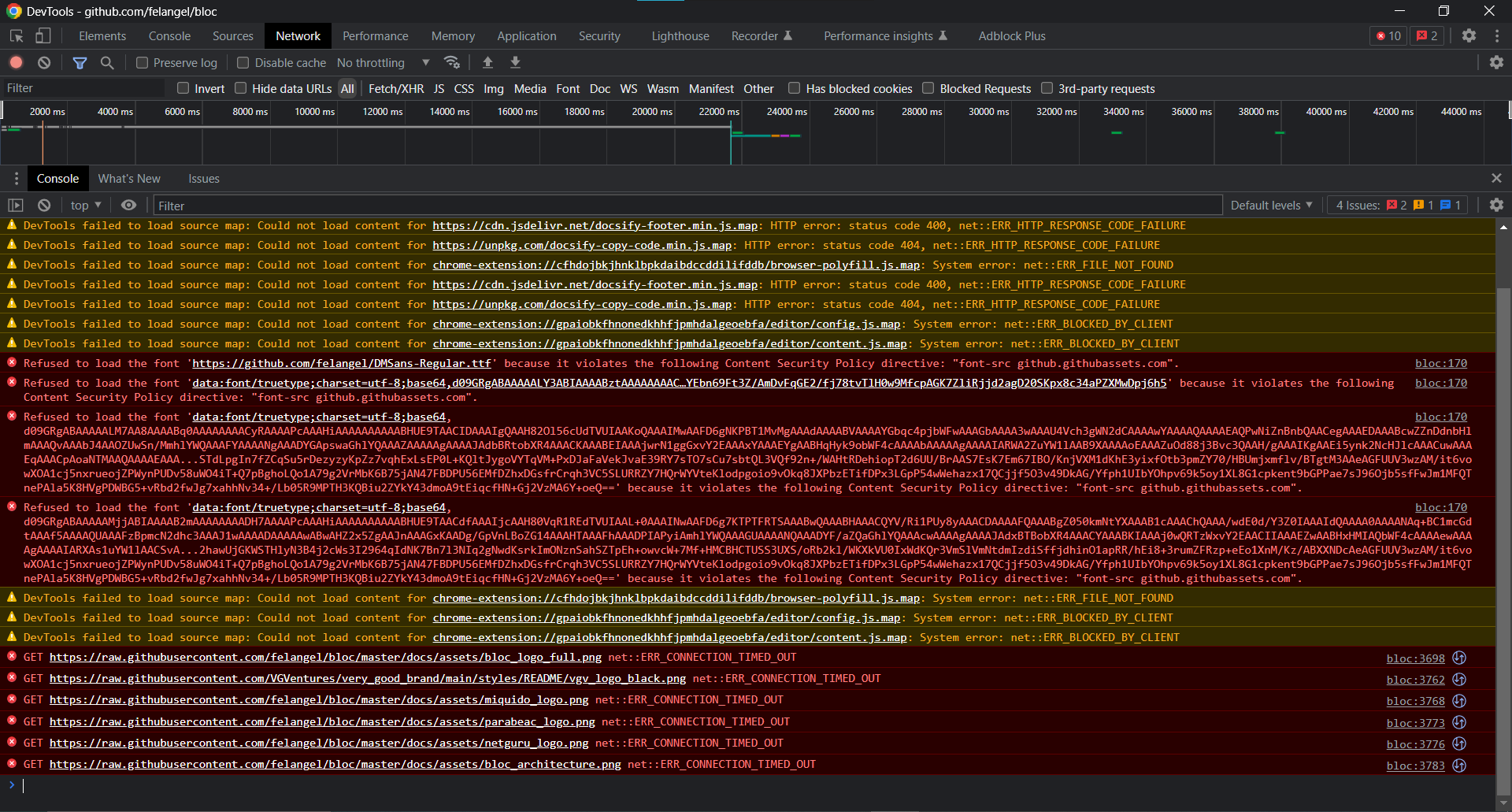Switch to the Performance tab
The image size is (1512, 812).
tap(375, 35)
